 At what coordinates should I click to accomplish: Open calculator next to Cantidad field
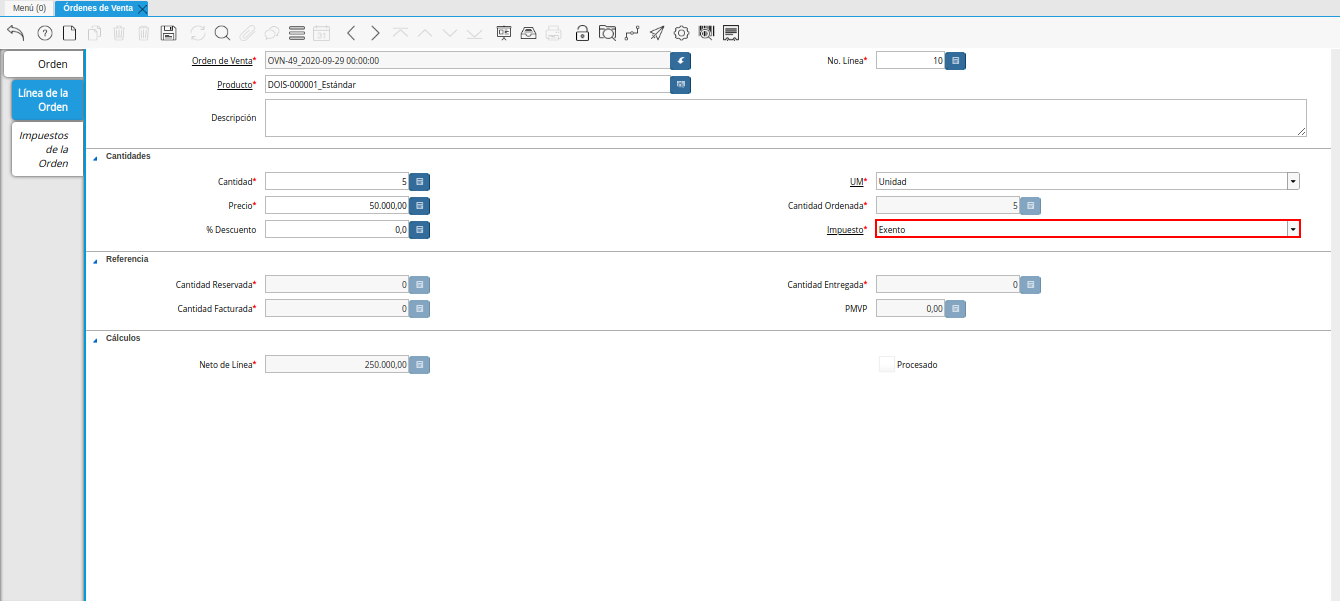[420, 182]
